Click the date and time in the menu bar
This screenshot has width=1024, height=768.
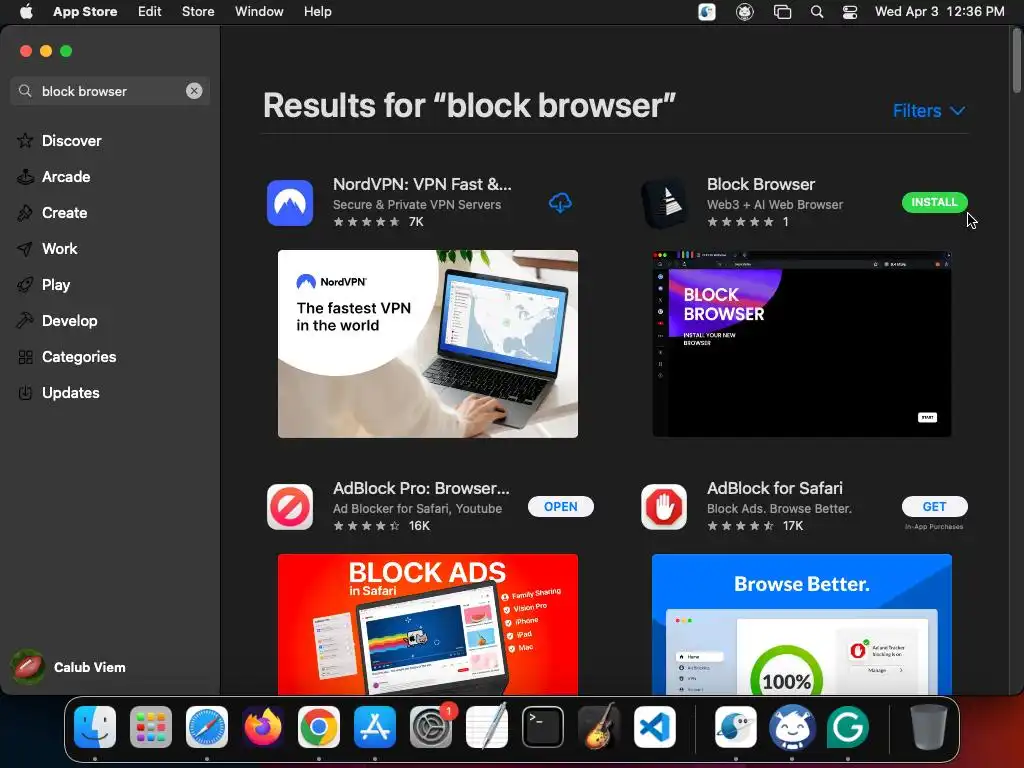[940, 12]
